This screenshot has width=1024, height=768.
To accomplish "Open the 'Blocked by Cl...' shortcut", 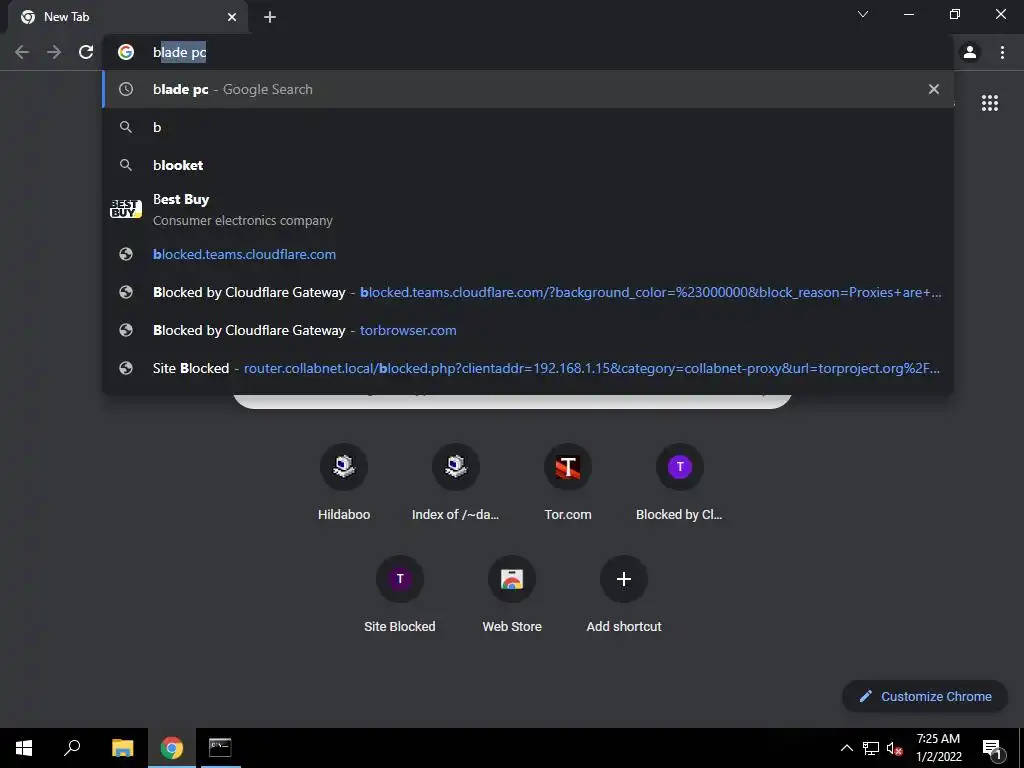I will coord(680,482).
